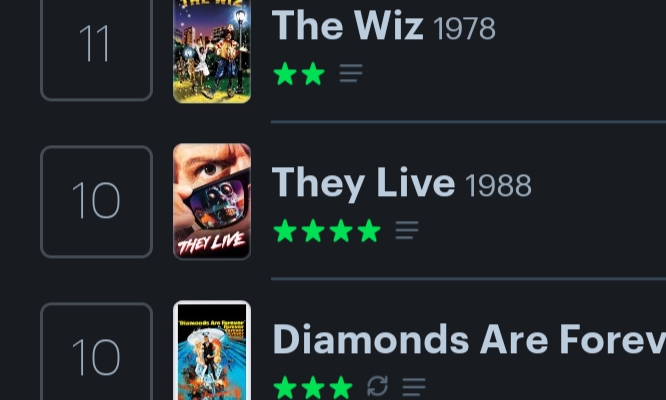Open the Diamonds Are Forever title link
666x400 pixels.
point(469,339)
